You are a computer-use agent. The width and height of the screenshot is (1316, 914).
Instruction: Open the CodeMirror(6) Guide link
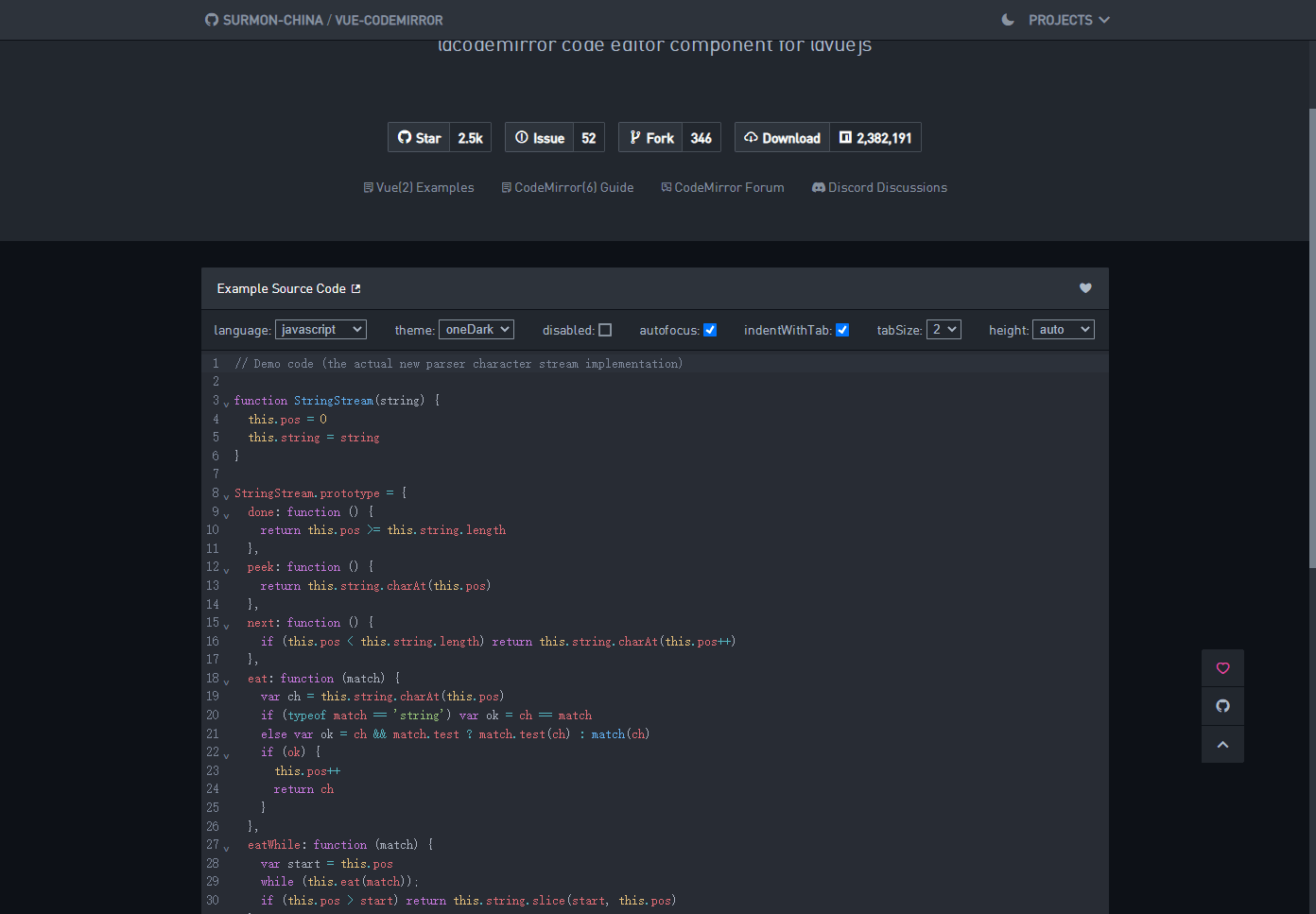click(567, 187)
